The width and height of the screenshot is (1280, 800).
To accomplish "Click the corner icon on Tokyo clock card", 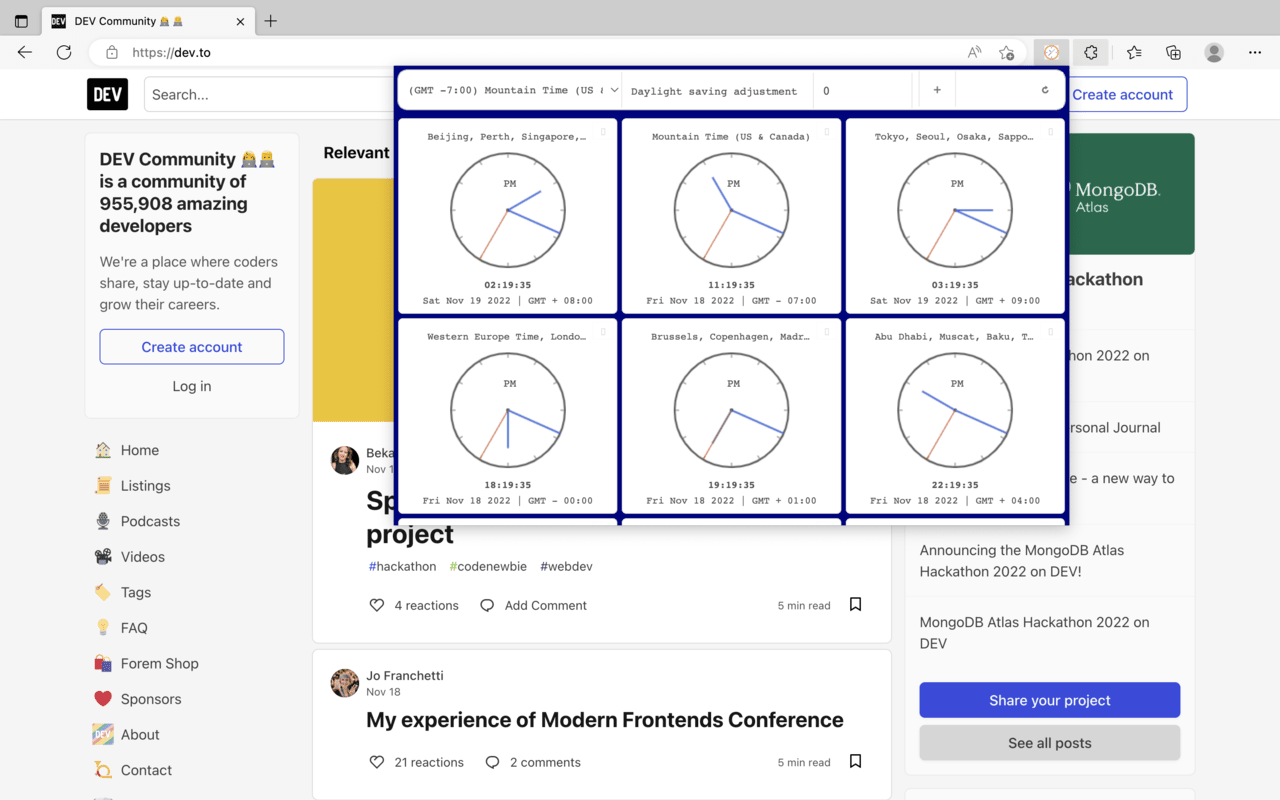I will 1050,132.
